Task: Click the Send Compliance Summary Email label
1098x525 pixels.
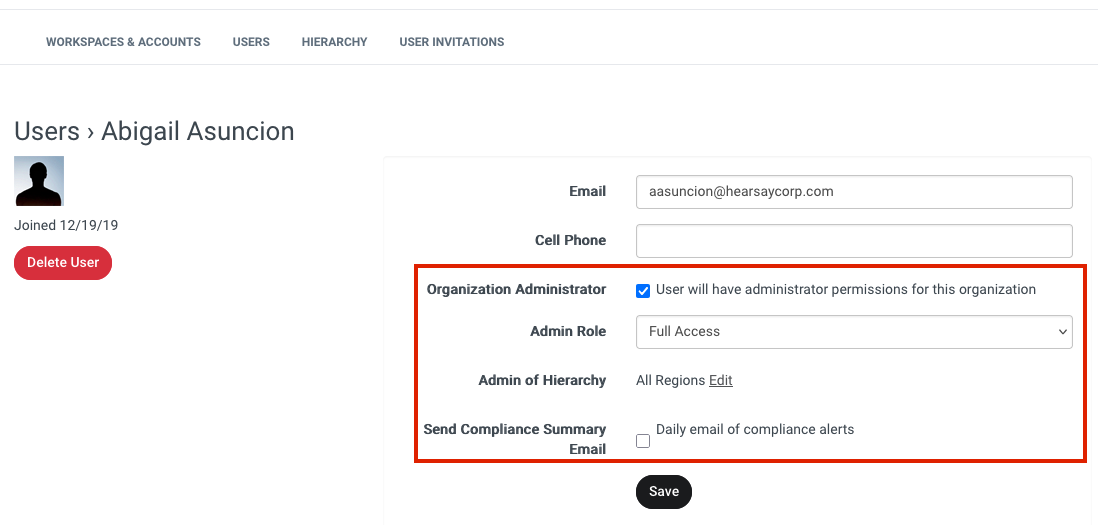Action: click(515, 439)
